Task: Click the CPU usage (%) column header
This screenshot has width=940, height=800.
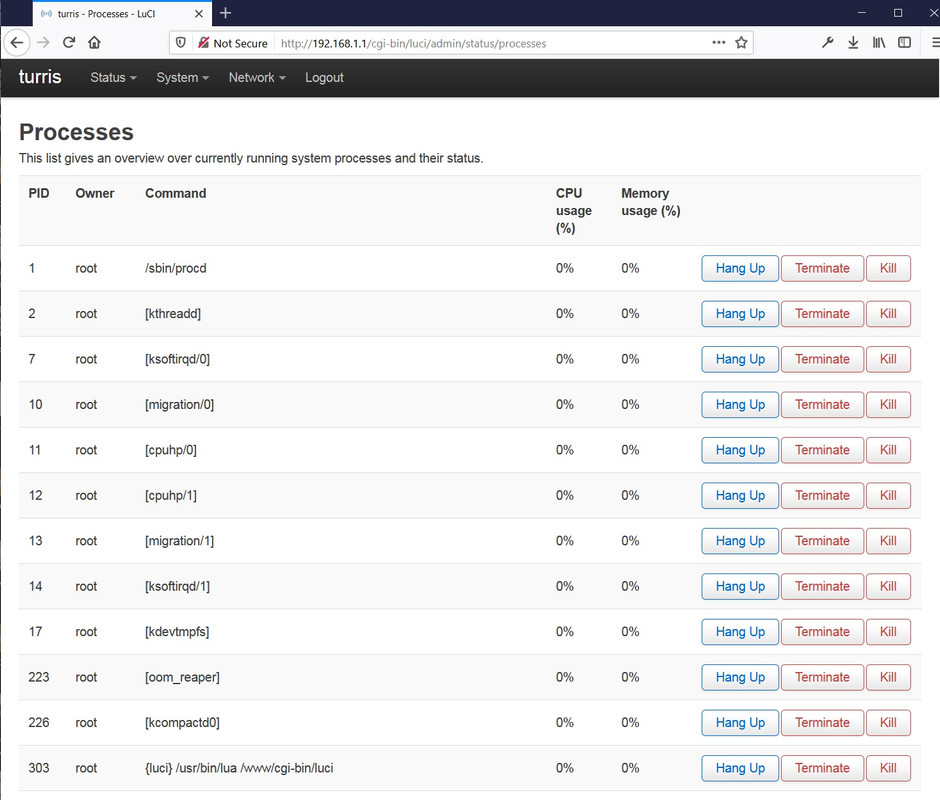Action: (x=573, y=210)
